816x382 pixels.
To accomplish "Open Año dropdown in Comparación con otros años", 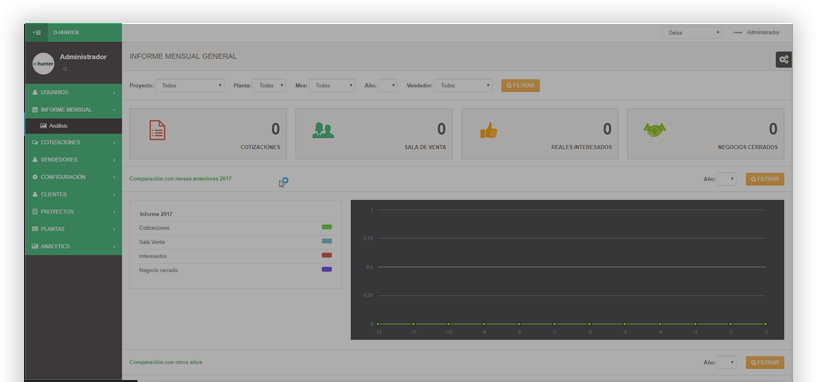I will [726, 362].
